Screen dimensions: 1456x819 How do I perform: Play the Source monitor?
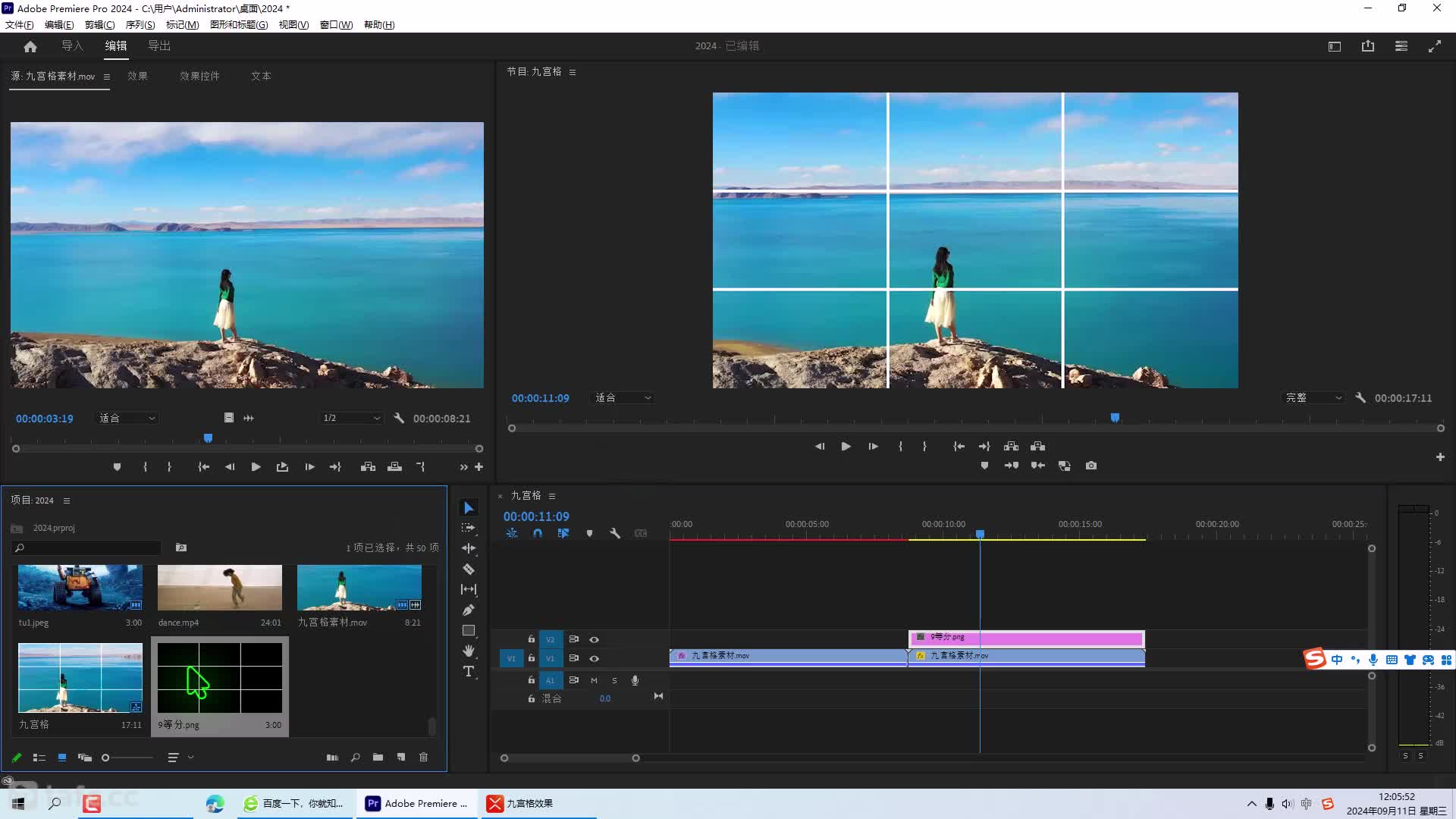click(x=256, y=467)
